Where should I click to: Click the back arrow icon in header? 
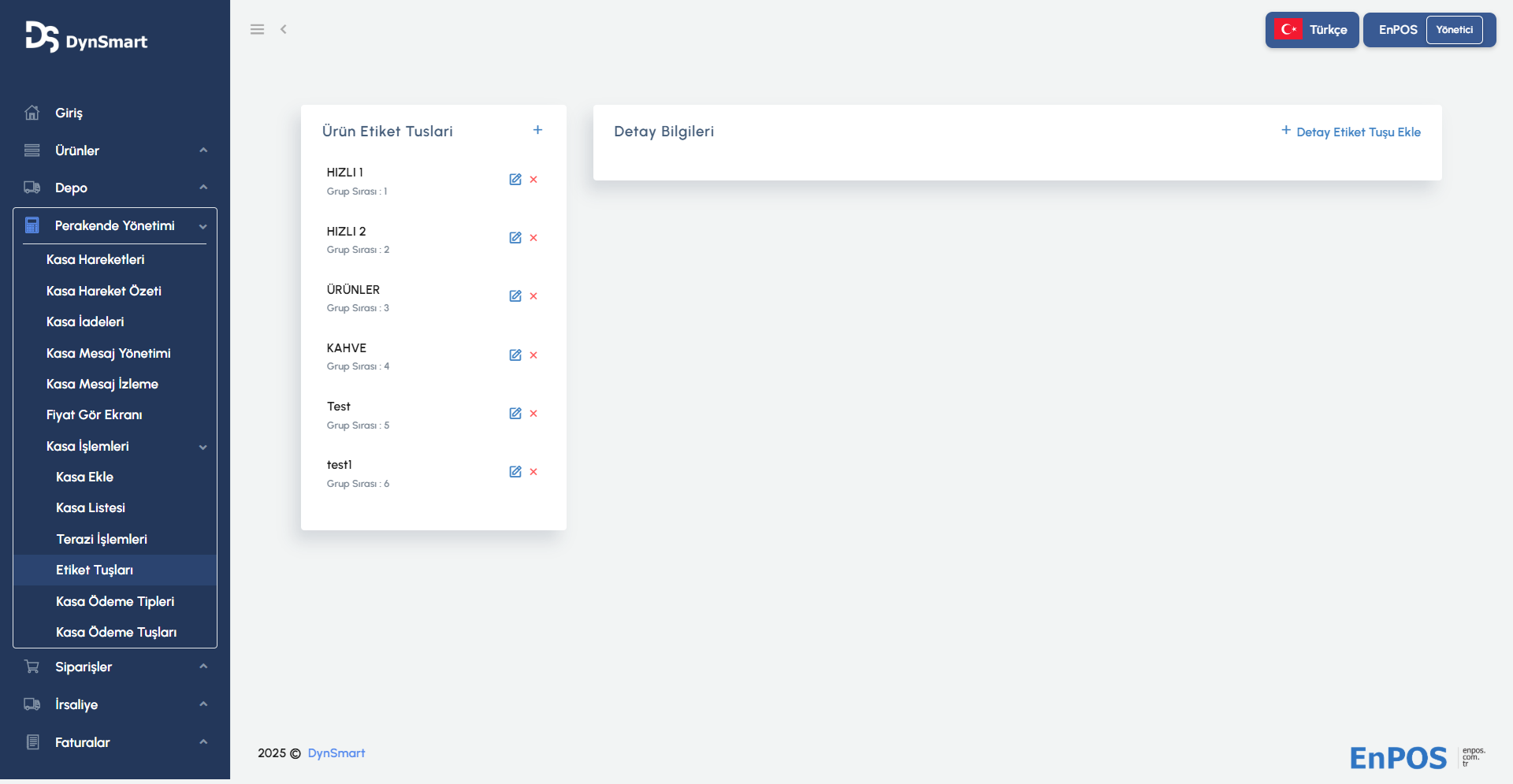284,29
